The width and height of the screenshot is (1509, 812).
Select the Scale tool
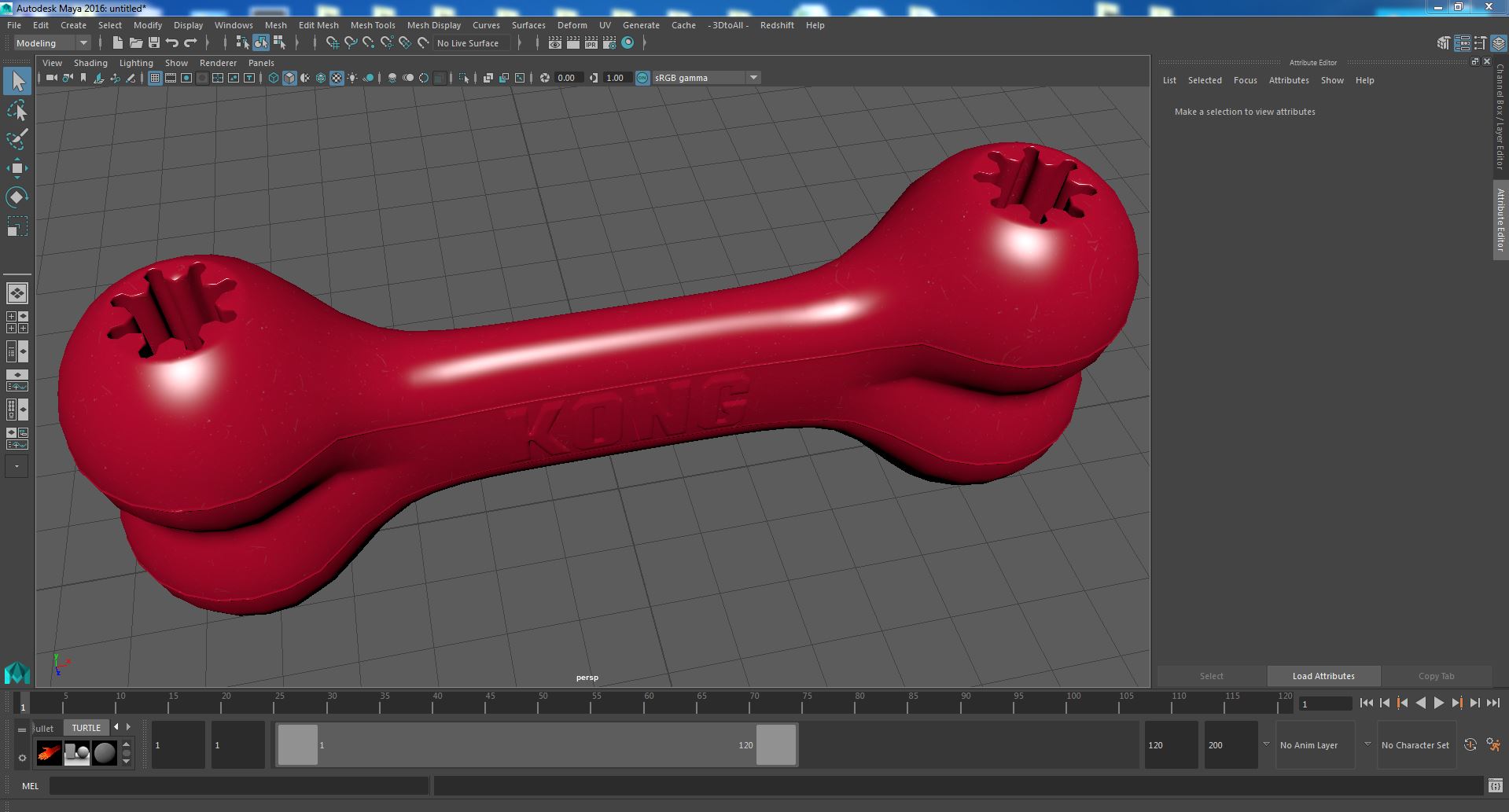(17, 226)
